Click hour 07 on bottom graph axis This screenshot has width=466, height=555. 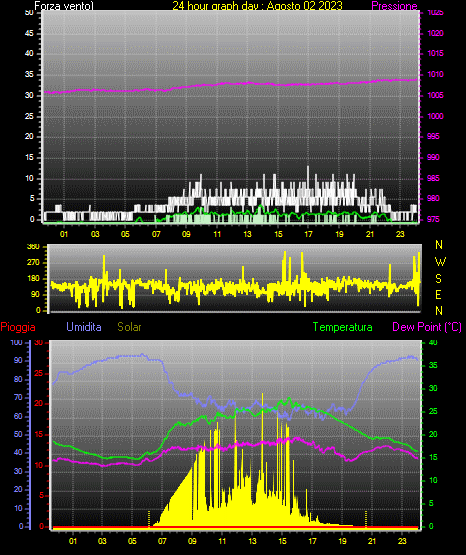pyautogui.click(x=162, y=541)
